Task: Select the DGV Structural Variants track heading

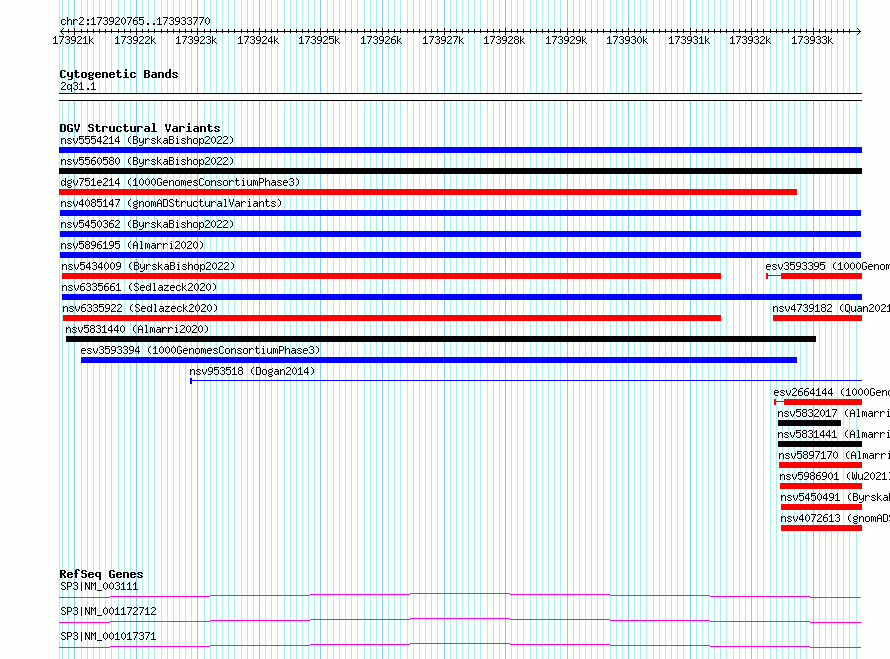Action: [x=140, y=128]
